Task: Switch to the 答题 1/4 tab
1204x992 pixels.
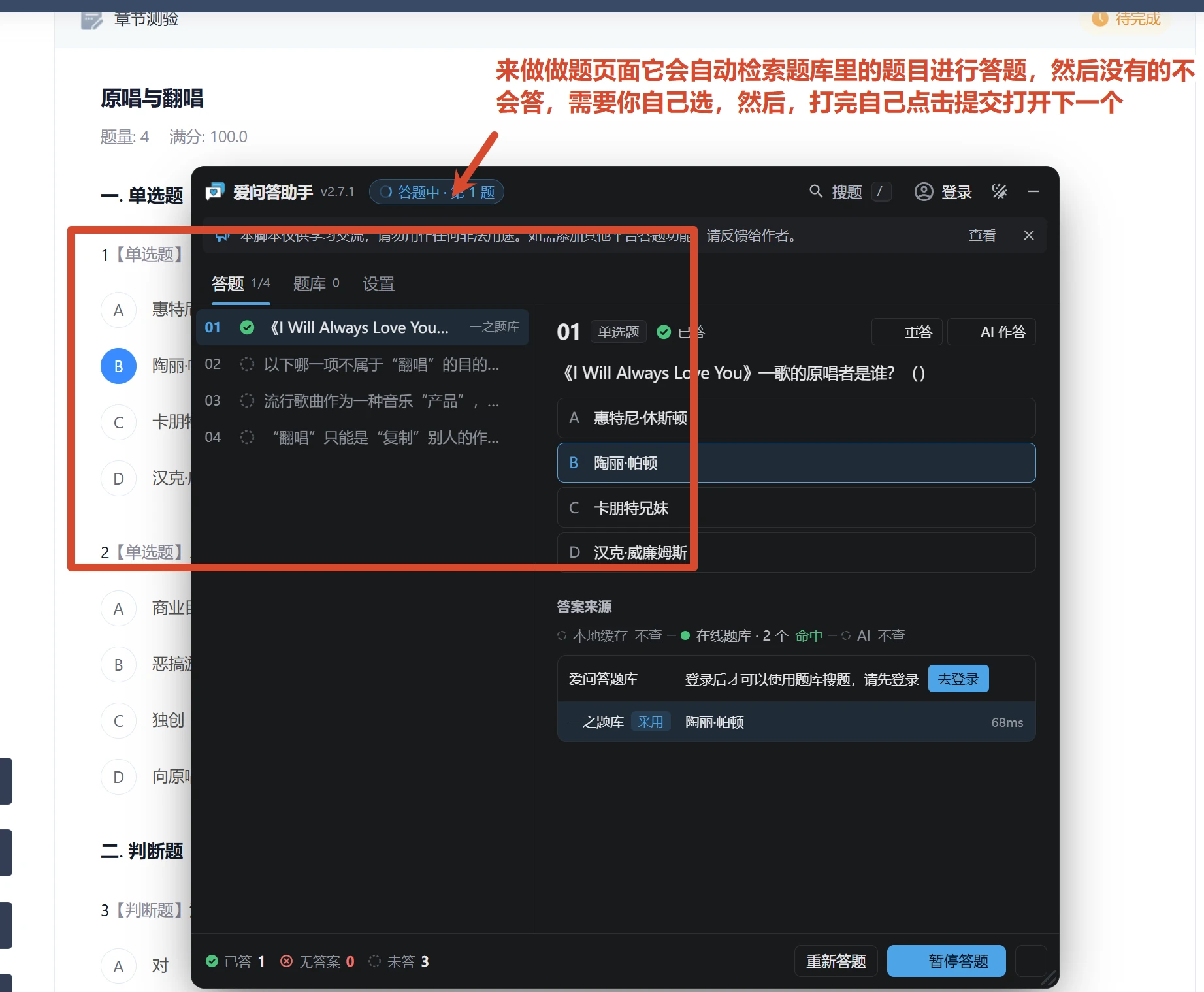Action: (x=240, y=283)
